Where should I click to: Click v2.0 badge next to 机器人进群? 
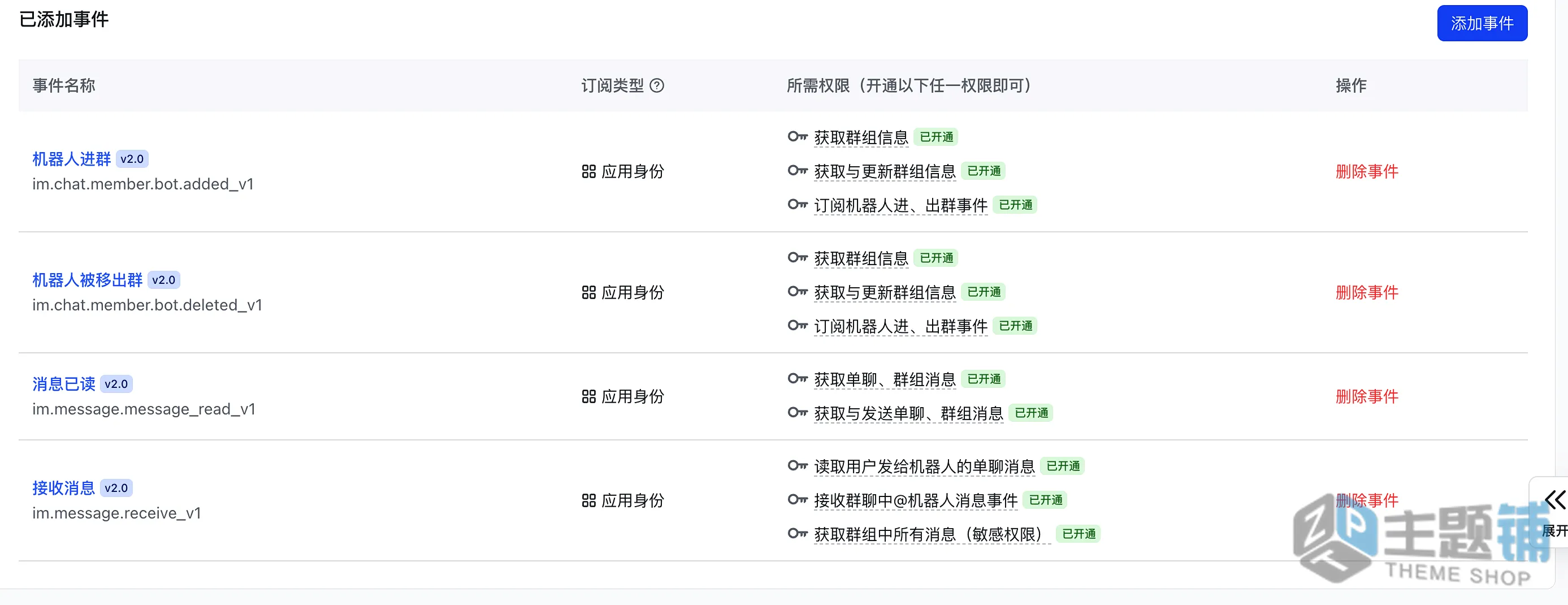coord(132,159)
